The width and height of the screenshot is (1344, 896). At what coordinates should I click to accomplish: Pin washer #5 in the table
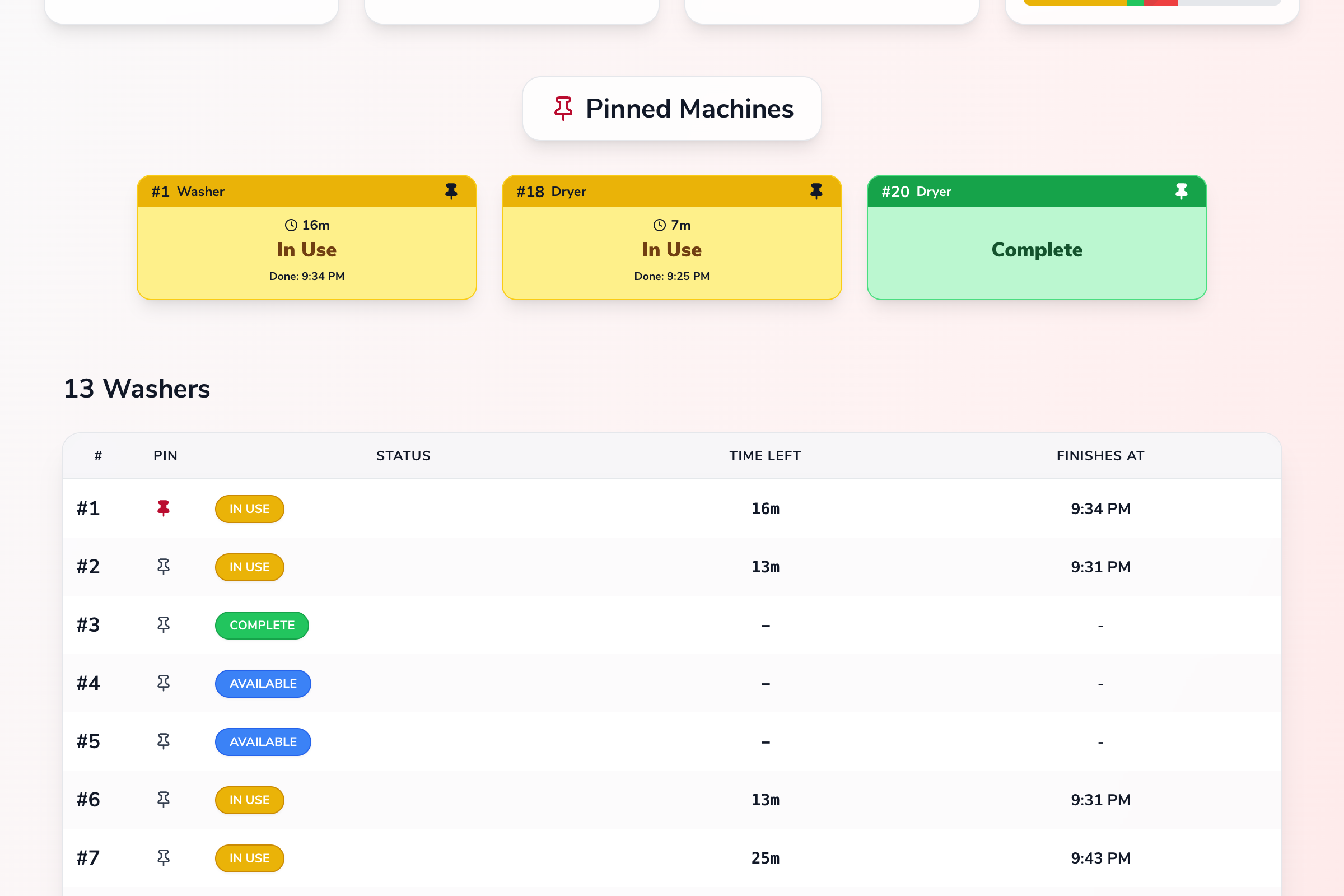click(x=164, y=741)
